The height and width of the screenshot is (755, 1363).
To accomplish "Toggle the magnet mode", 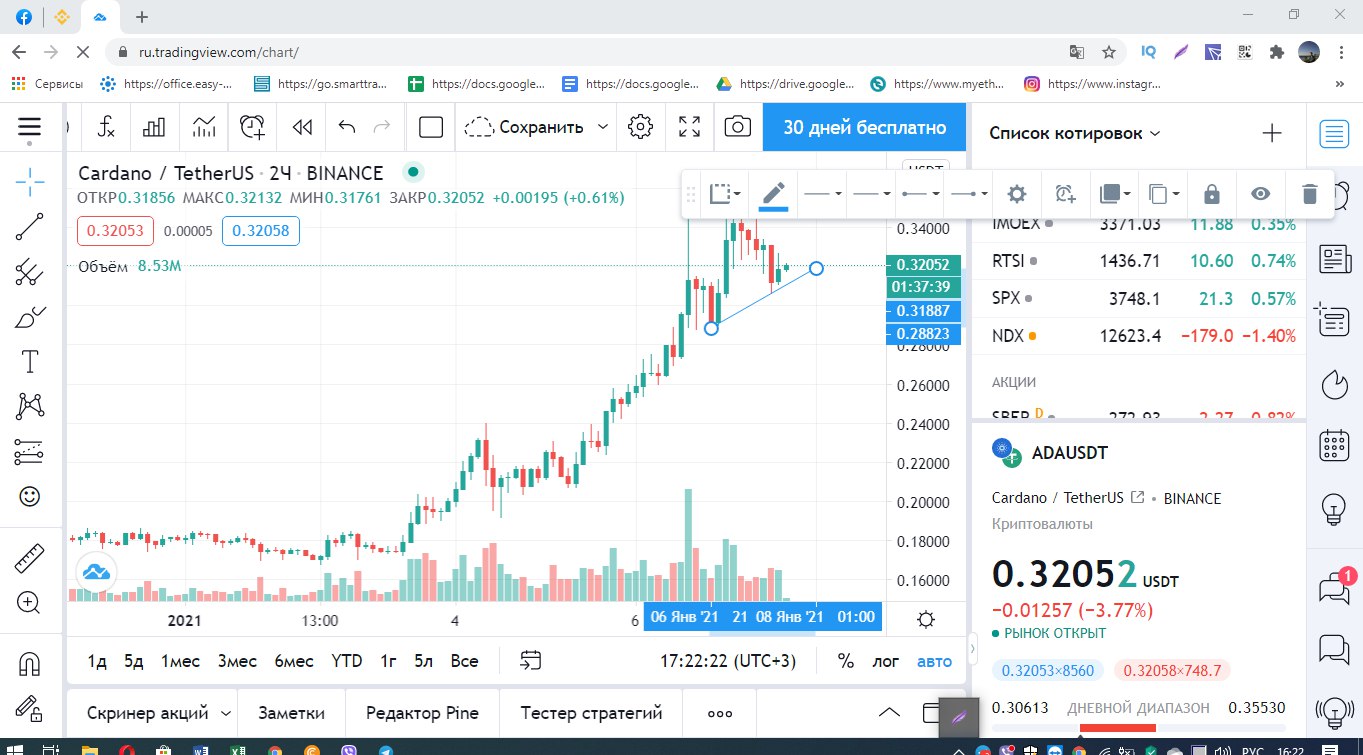I will click(x=30, y=663).
